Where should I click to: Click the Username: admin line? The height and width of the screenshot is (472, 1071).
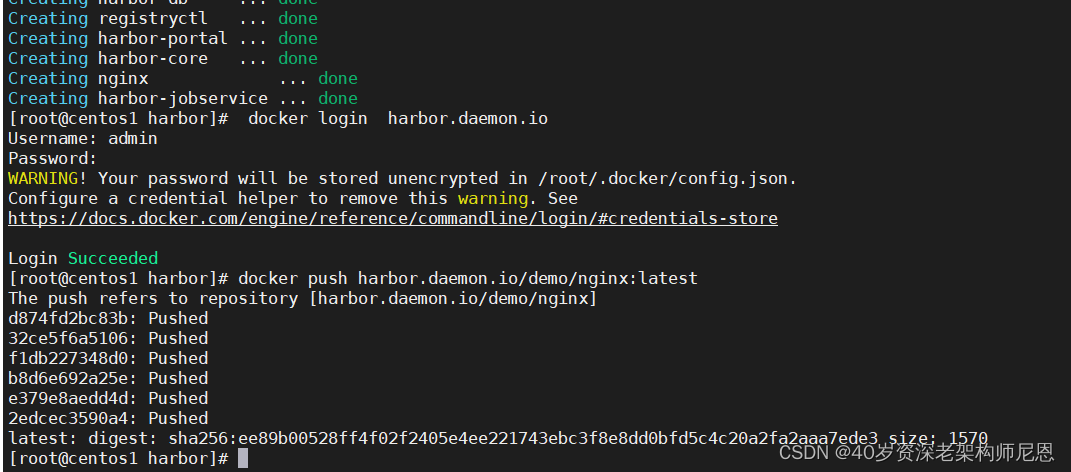coord(83,139)
